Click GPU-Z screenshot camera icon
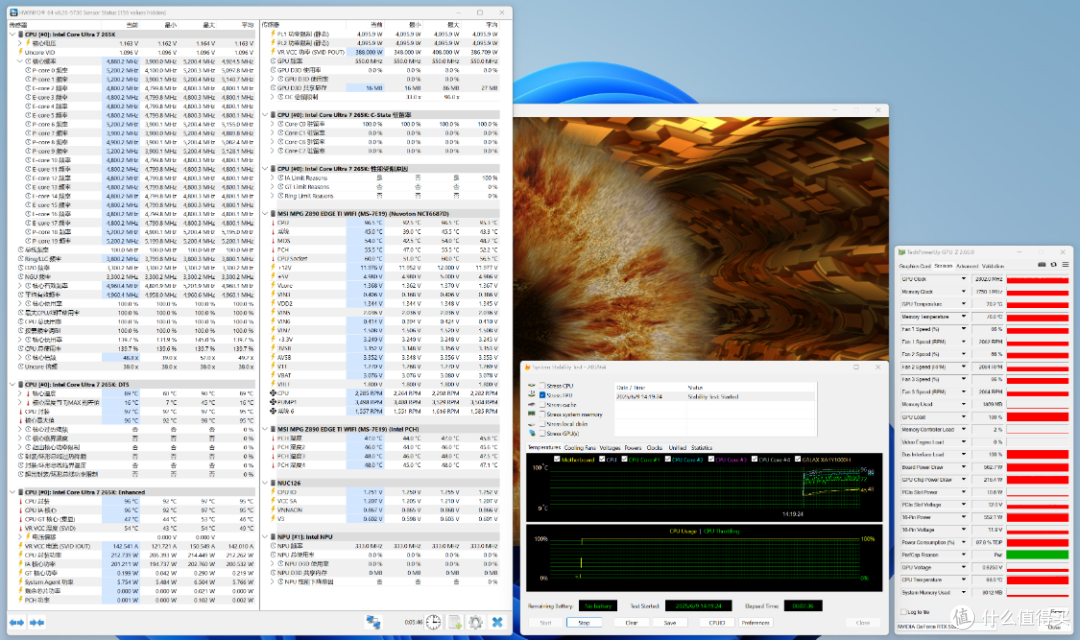The width and height of the screenshot is (1080, 640). [x=1041, y=265]
